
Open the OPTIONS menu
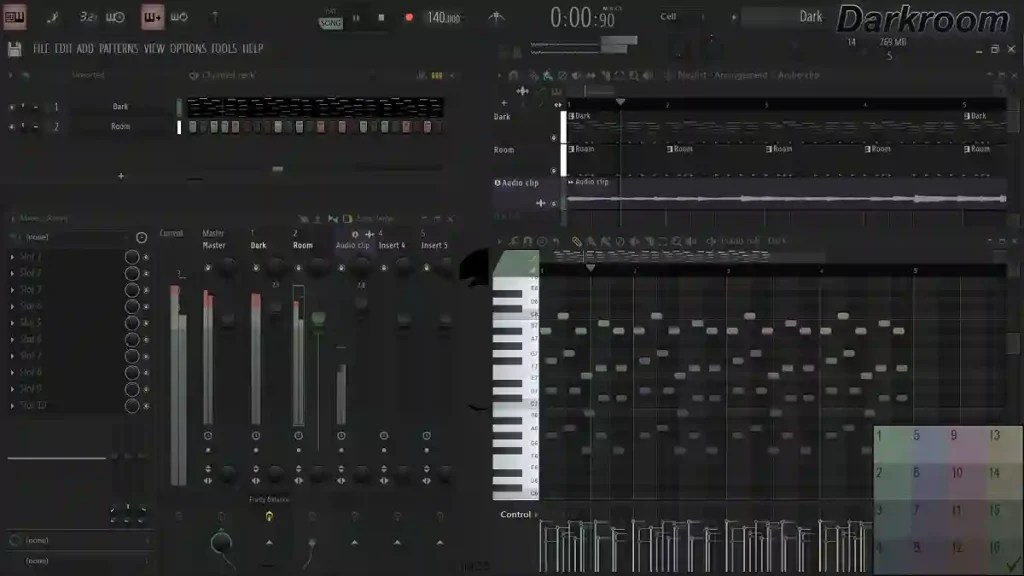[x=186, y=48]
